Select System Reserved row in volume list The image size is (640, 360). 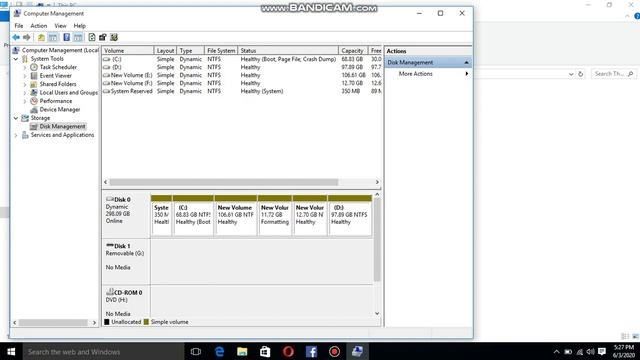[242, 91]
